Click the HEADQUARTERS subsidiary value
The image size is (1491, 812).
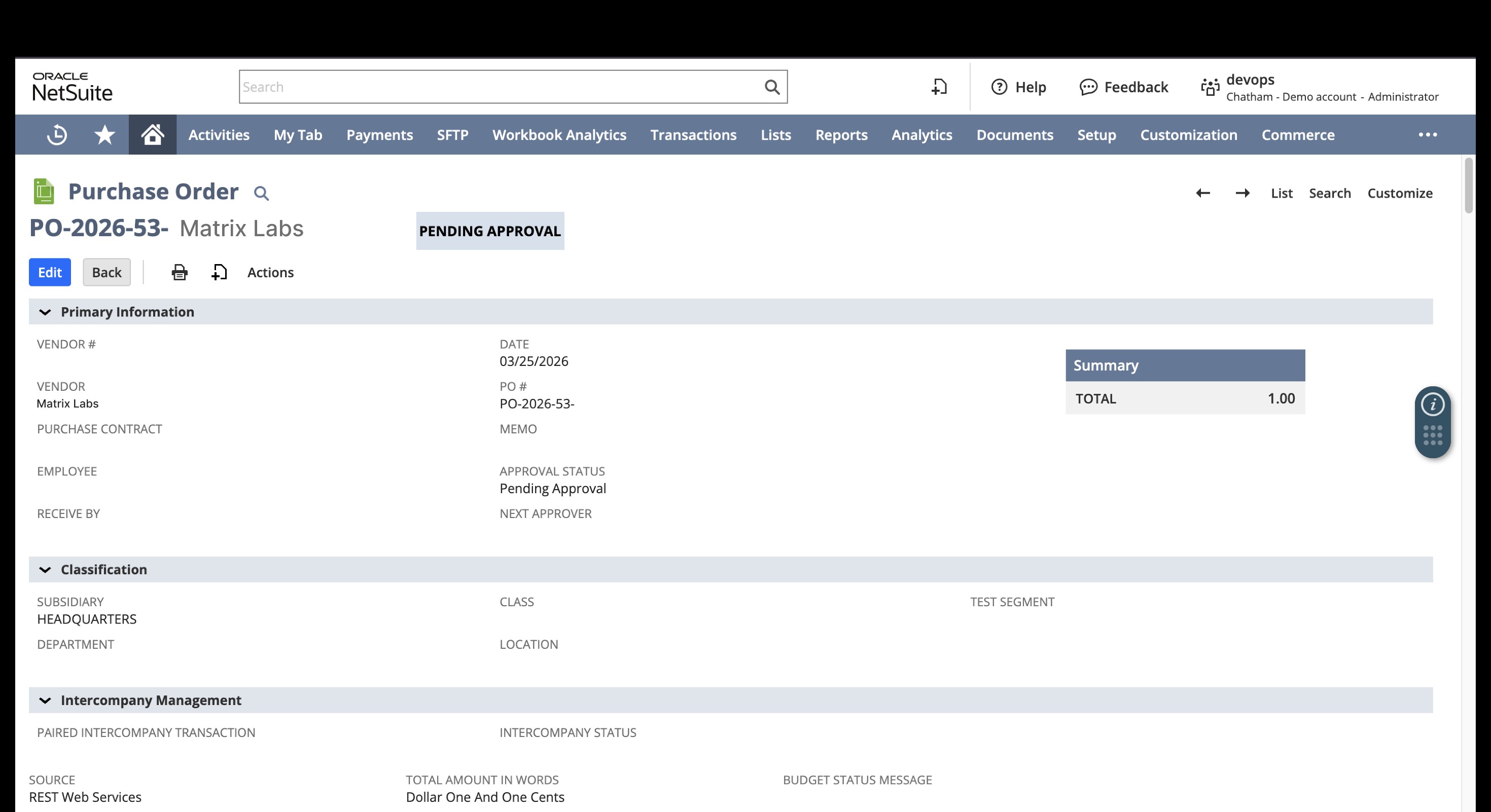coord(87,619)
